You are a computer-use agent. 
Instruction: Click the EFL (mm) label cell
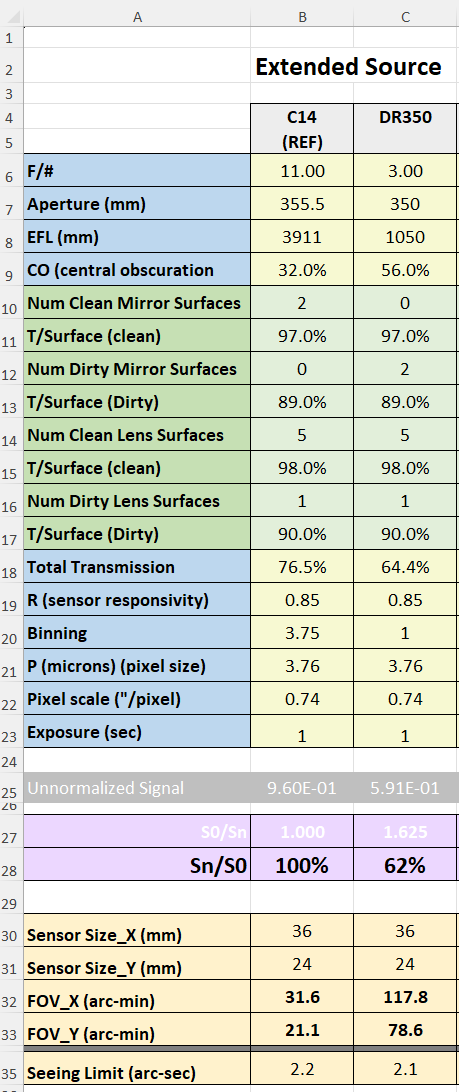point(137,237)
